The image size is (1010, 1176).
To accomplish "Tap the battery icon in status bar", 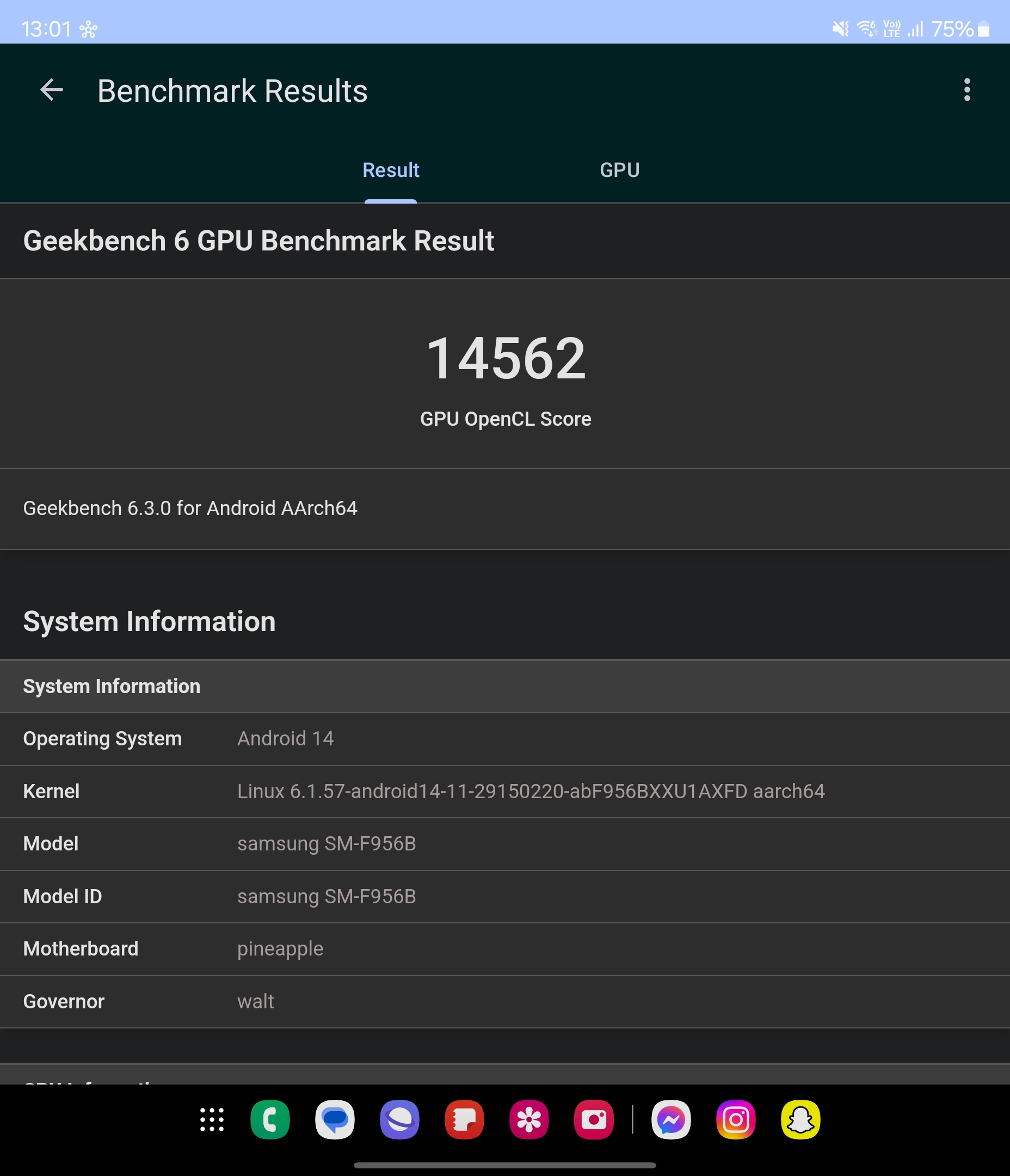I will (x=984, y=29).
